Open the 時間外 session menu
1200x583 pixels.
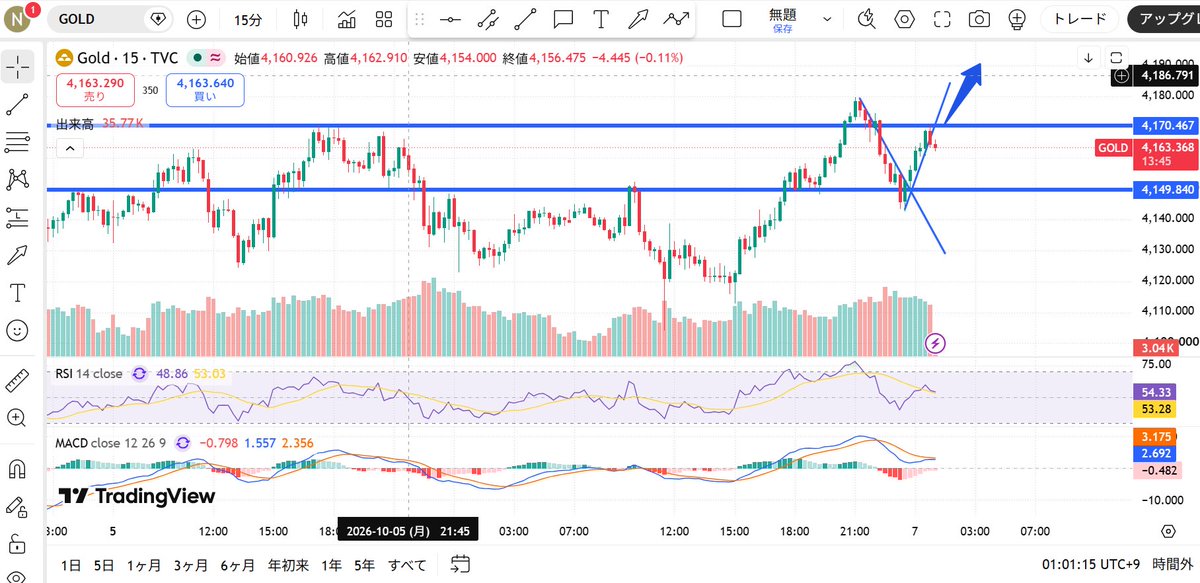click(x=1172, y=565)
